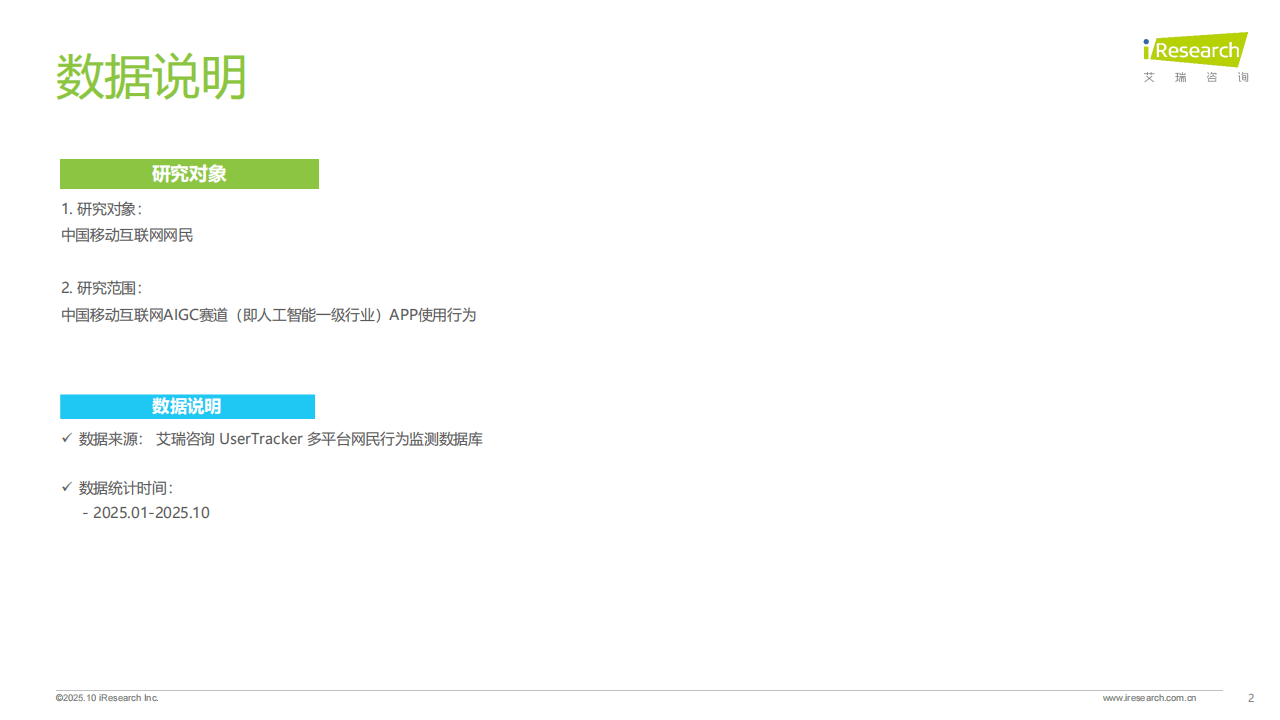Click the UserTracker data source text

320,439
